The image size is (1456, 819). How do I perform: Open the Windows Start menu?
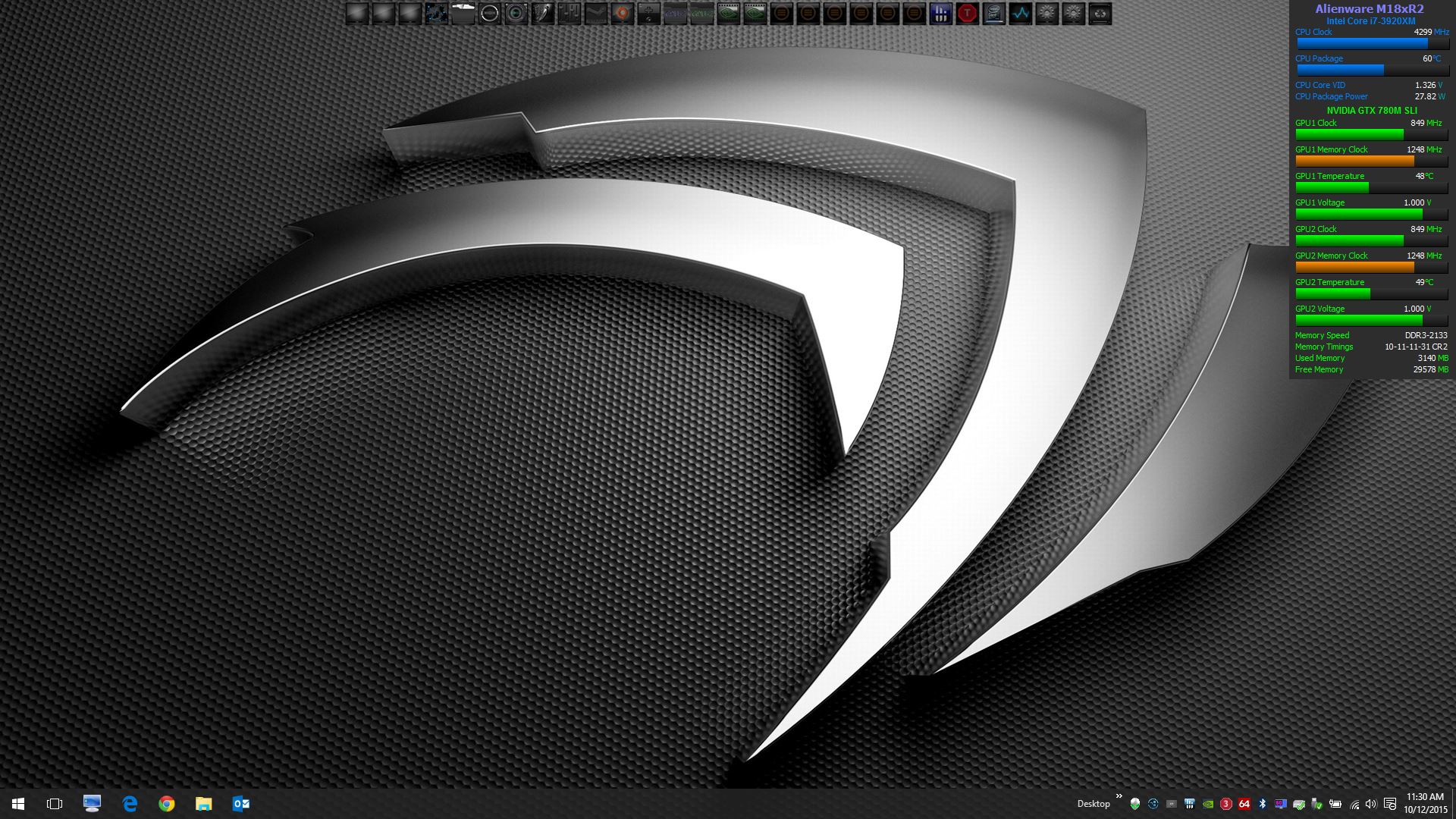point(18,804)
